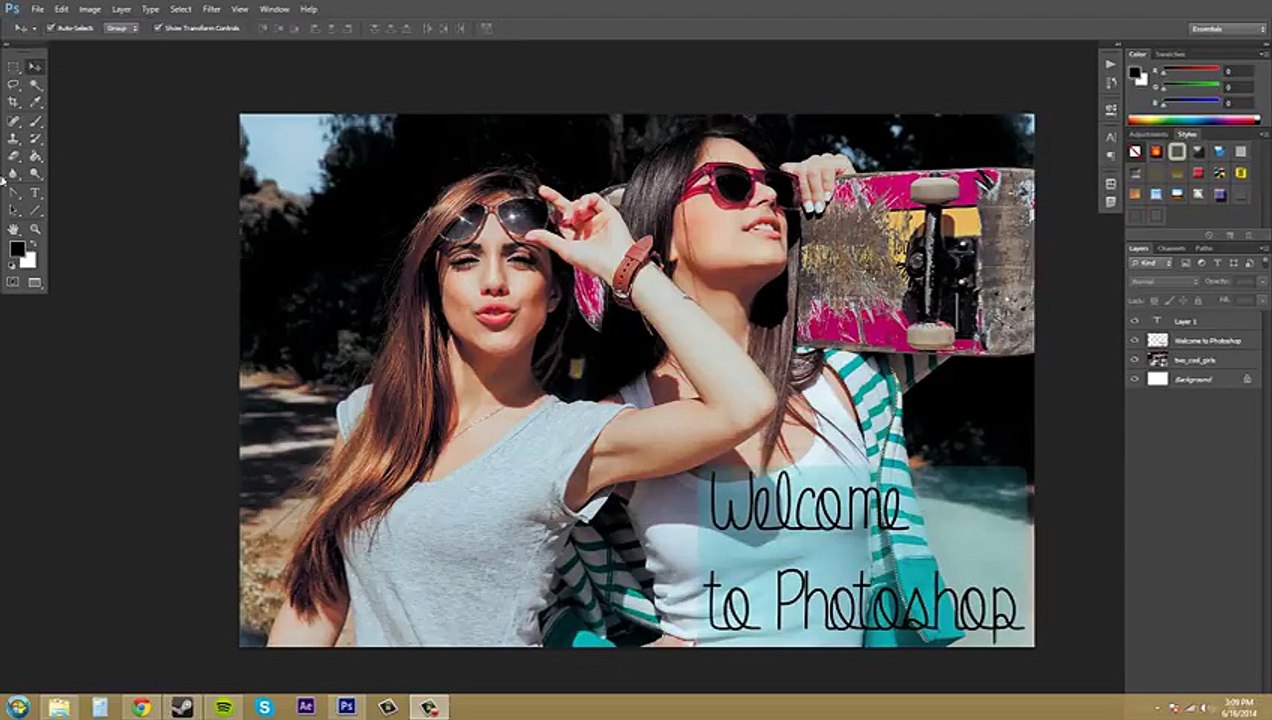Select the Clone Stamp tool
1272x720 pixels.
click(13, 138)
